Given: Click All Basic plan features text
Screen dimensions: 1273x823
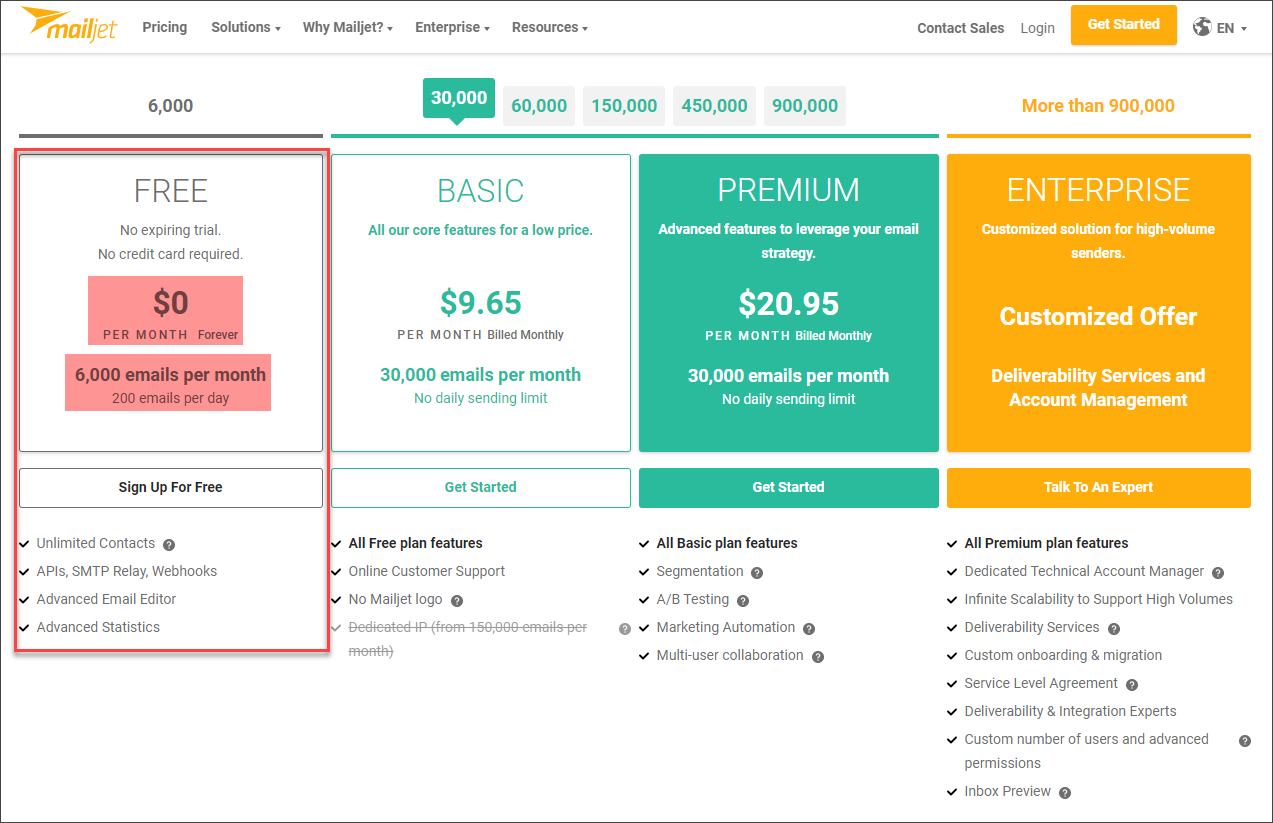Looking at the screenshot, I should pos(727,544).
